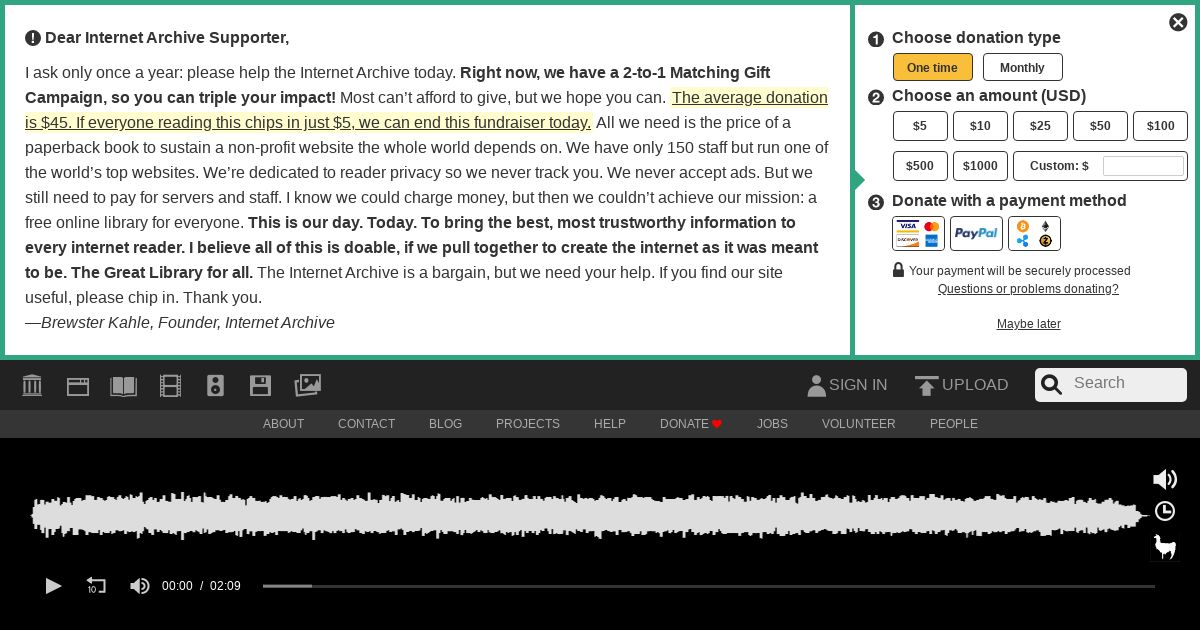Play the audio track

click(x=53, y=586)
